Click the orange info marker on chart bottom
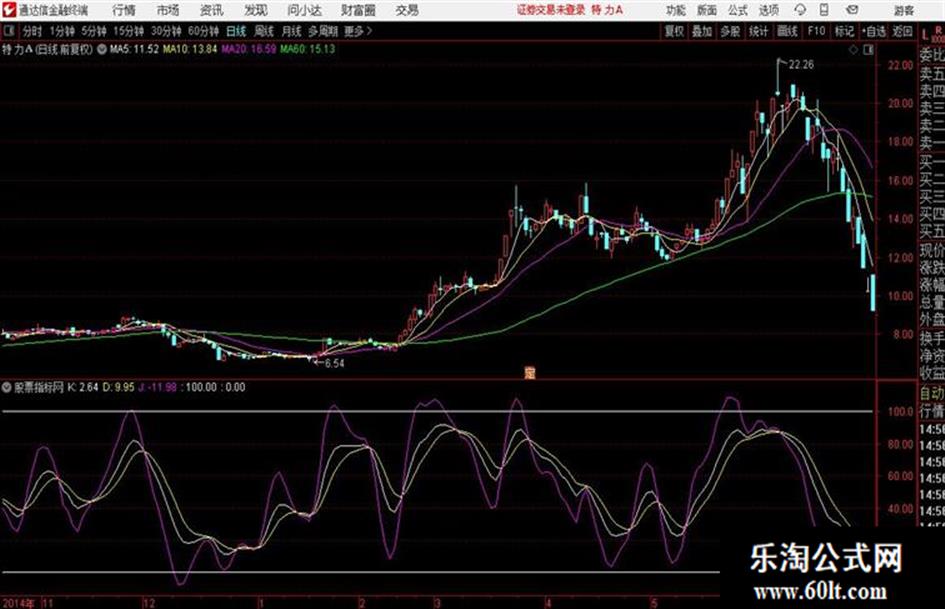 [x=530, y=373]
